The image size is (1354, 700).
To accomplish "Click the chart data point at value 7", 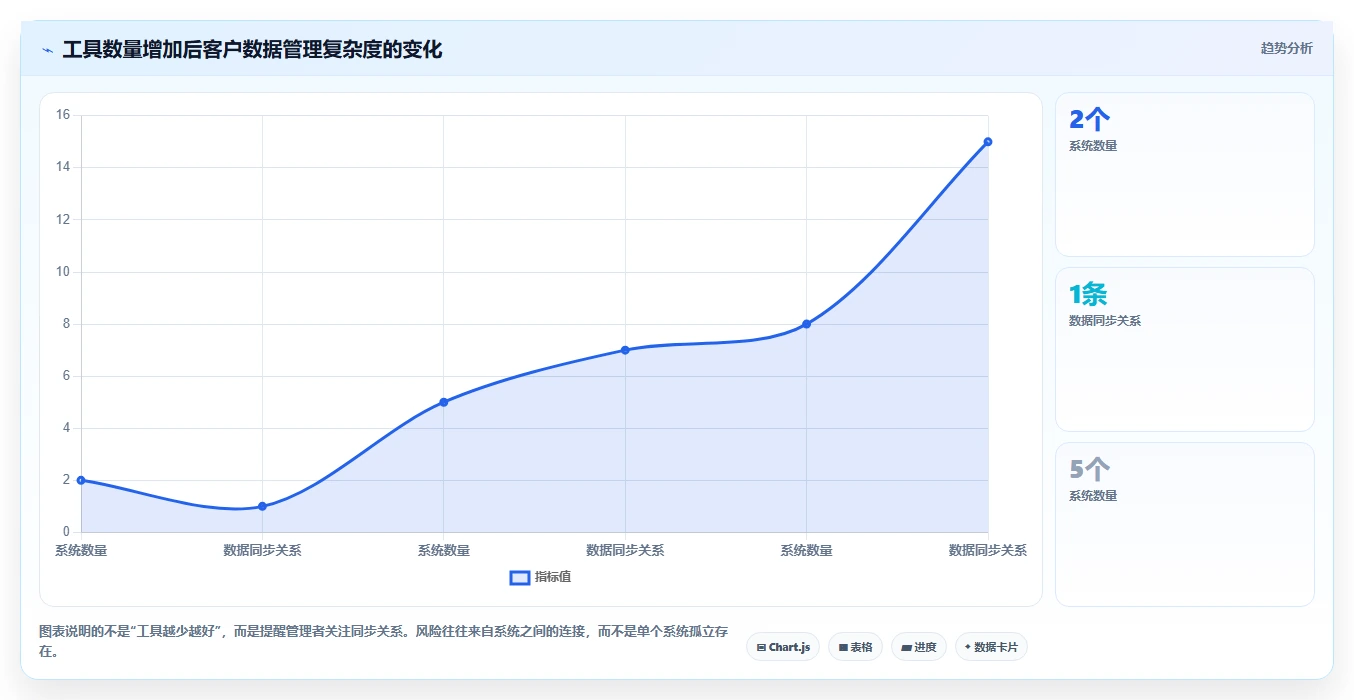I will pyautogui.click(x=625, y=350).
